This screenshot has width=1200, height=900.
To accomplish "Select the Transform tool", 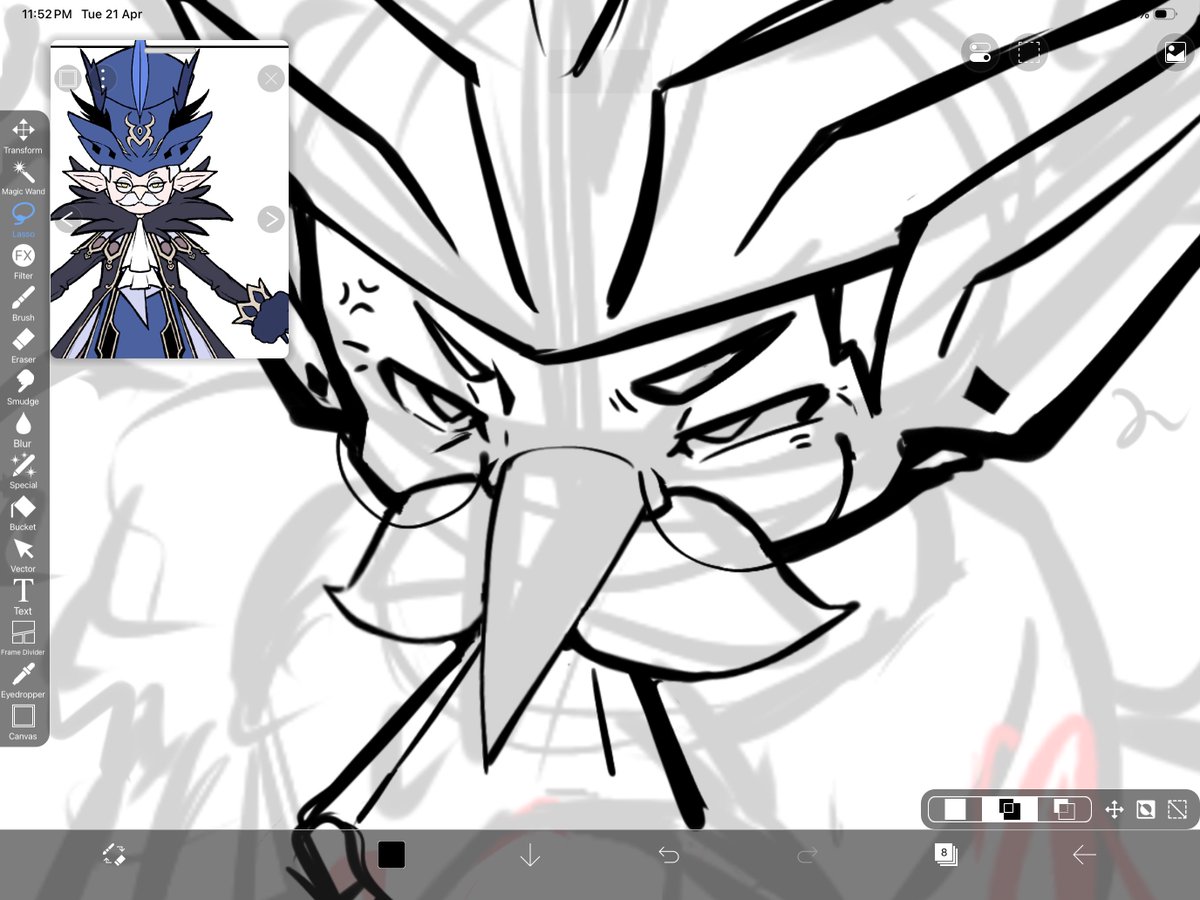I will pos(23,135).
